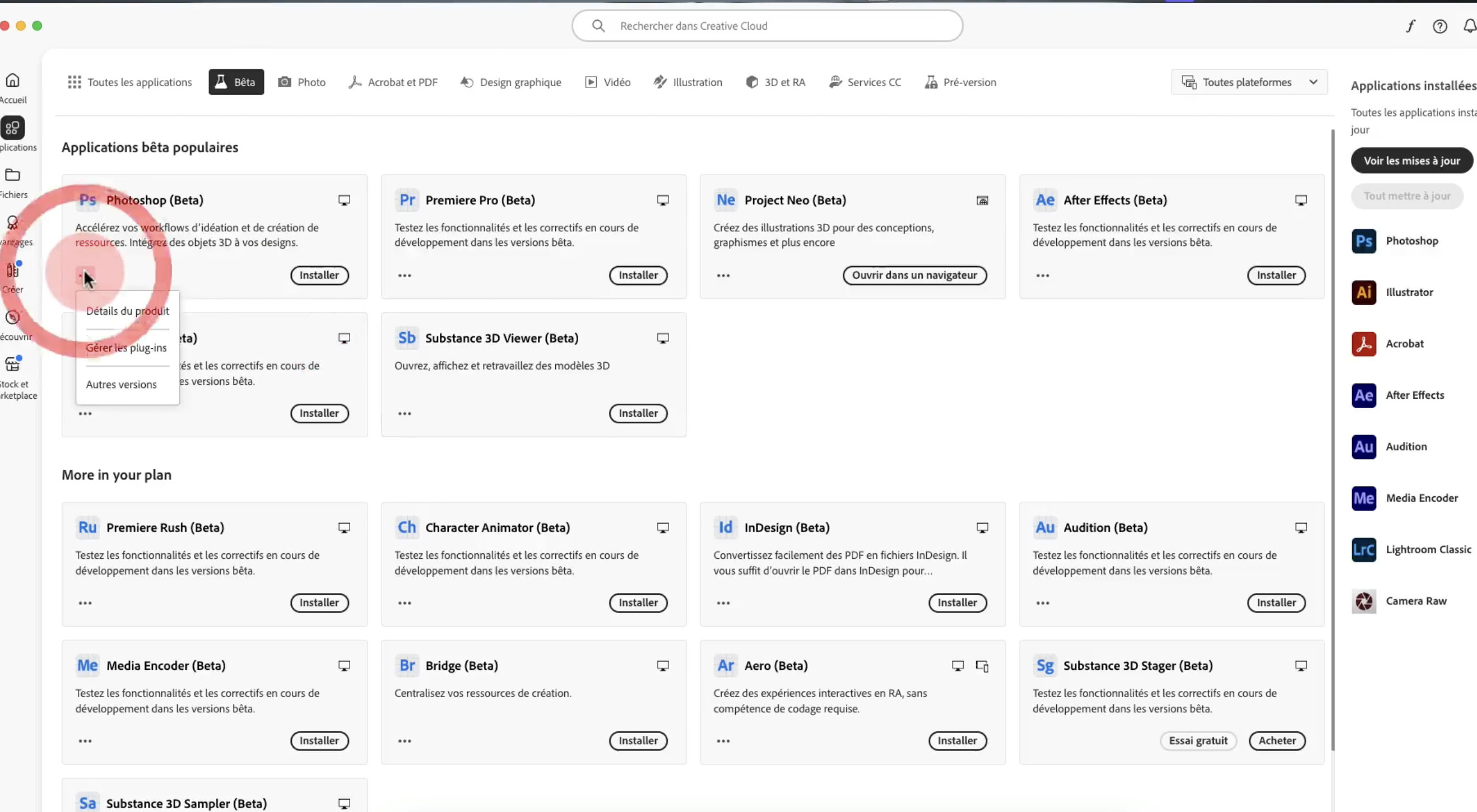The image size is (1477, 812).
Task: Open more options on After Effects (Beta) card
Action: pos(1042,276)
